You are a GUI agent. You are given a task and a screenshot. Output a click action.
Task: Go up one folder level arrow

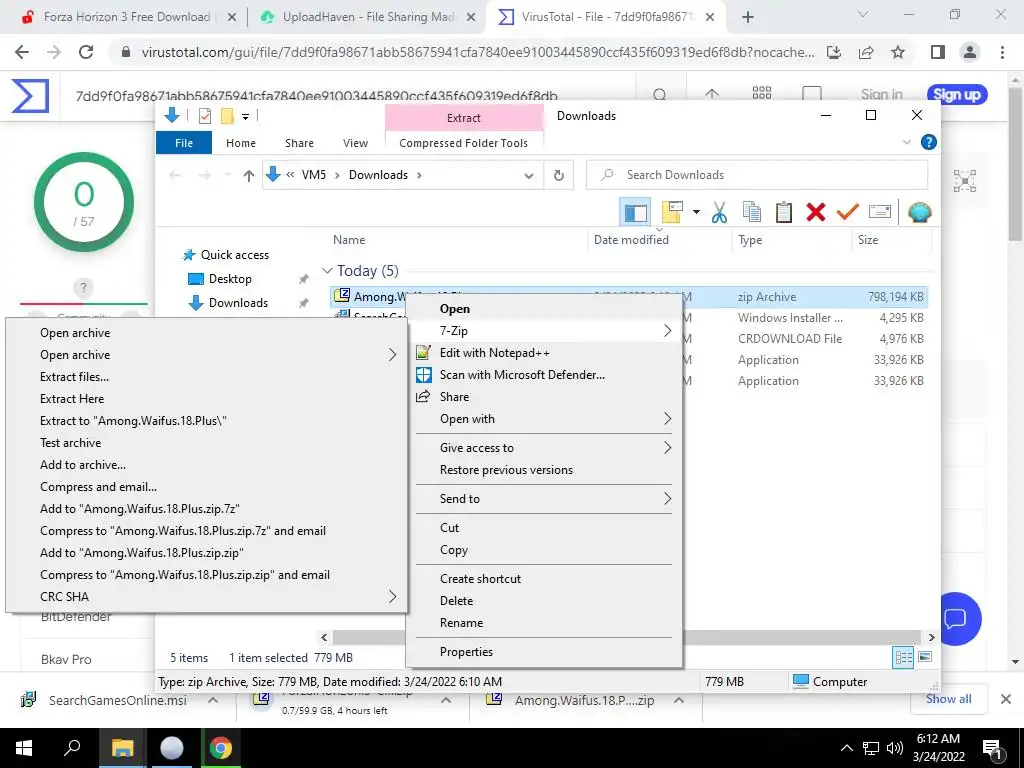pos(248,175)
